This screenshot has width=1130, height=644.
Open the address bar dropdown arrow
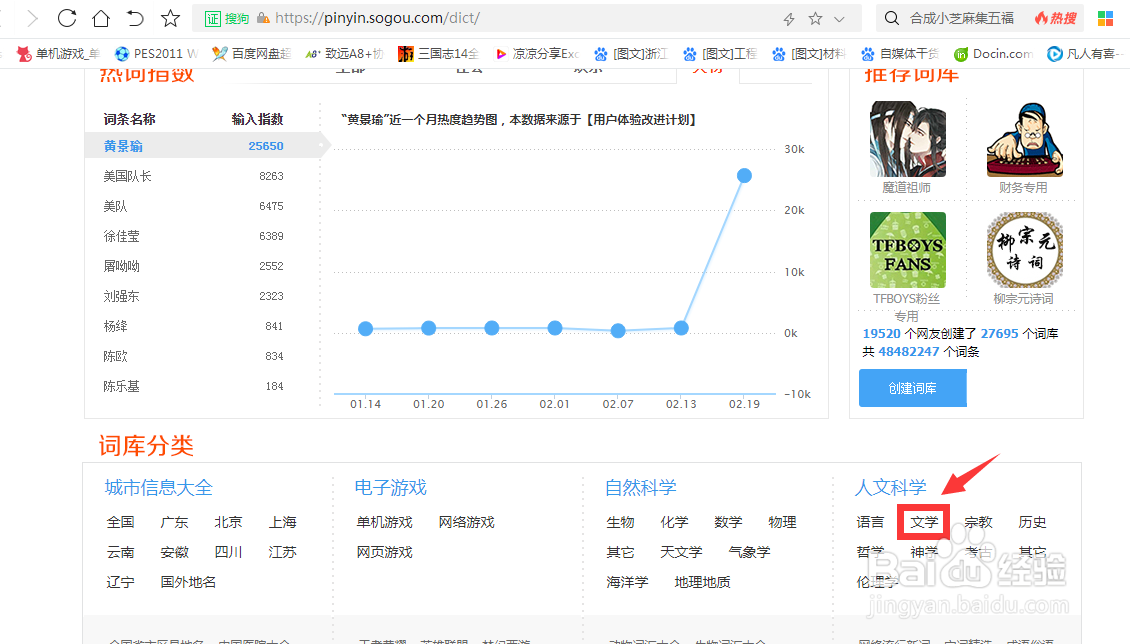point(840,17)
